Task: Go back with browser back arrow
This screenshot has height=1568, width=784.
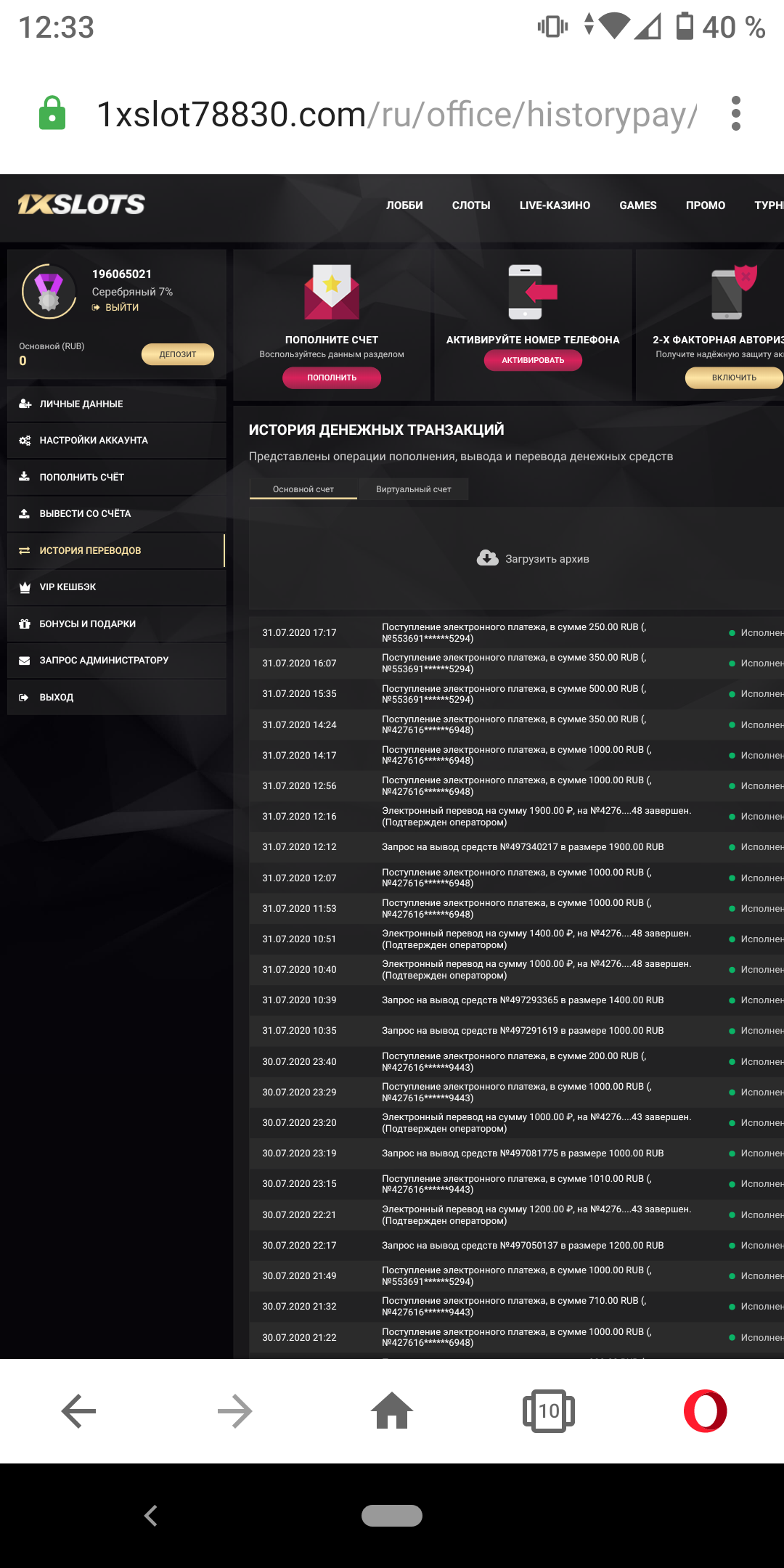Action: tap(78, 1411)
